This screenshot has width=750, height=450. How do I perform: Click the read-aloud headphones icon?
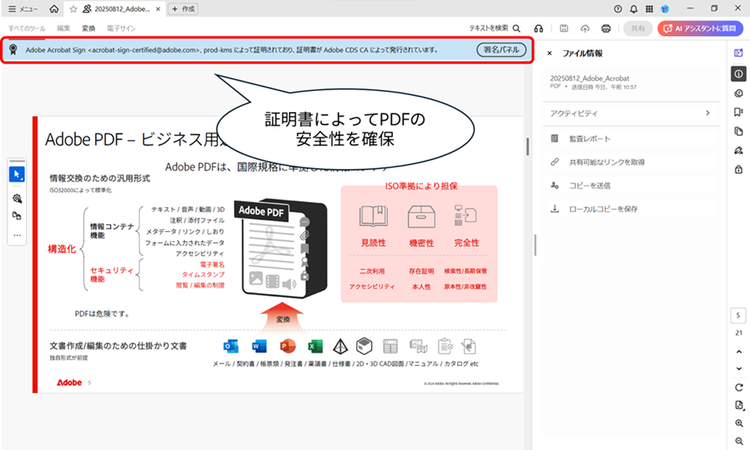pos(539,29)
